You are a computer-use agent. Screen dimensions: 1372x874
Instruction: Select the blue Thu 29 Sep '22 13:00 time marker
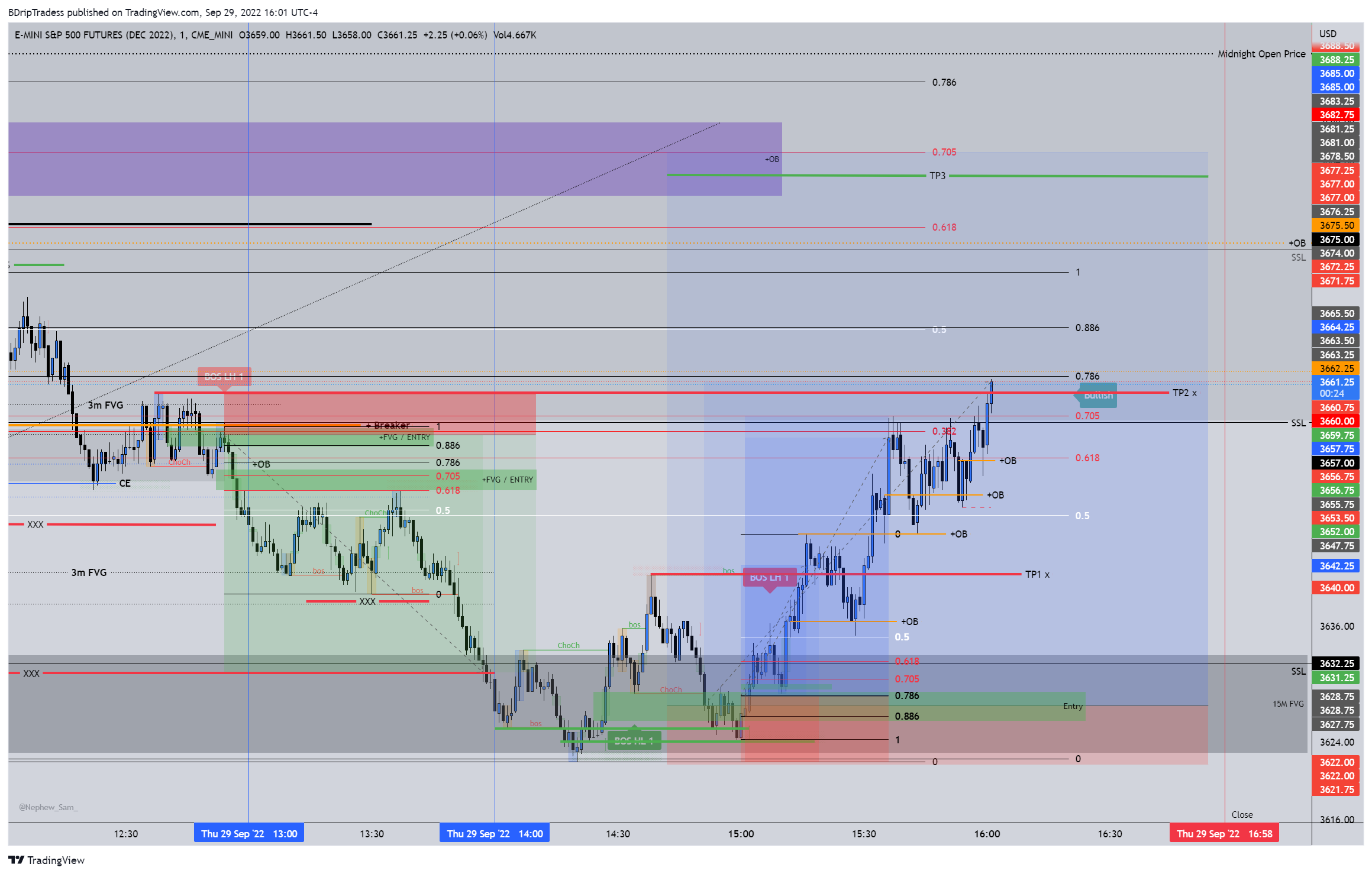coord(249,834)
